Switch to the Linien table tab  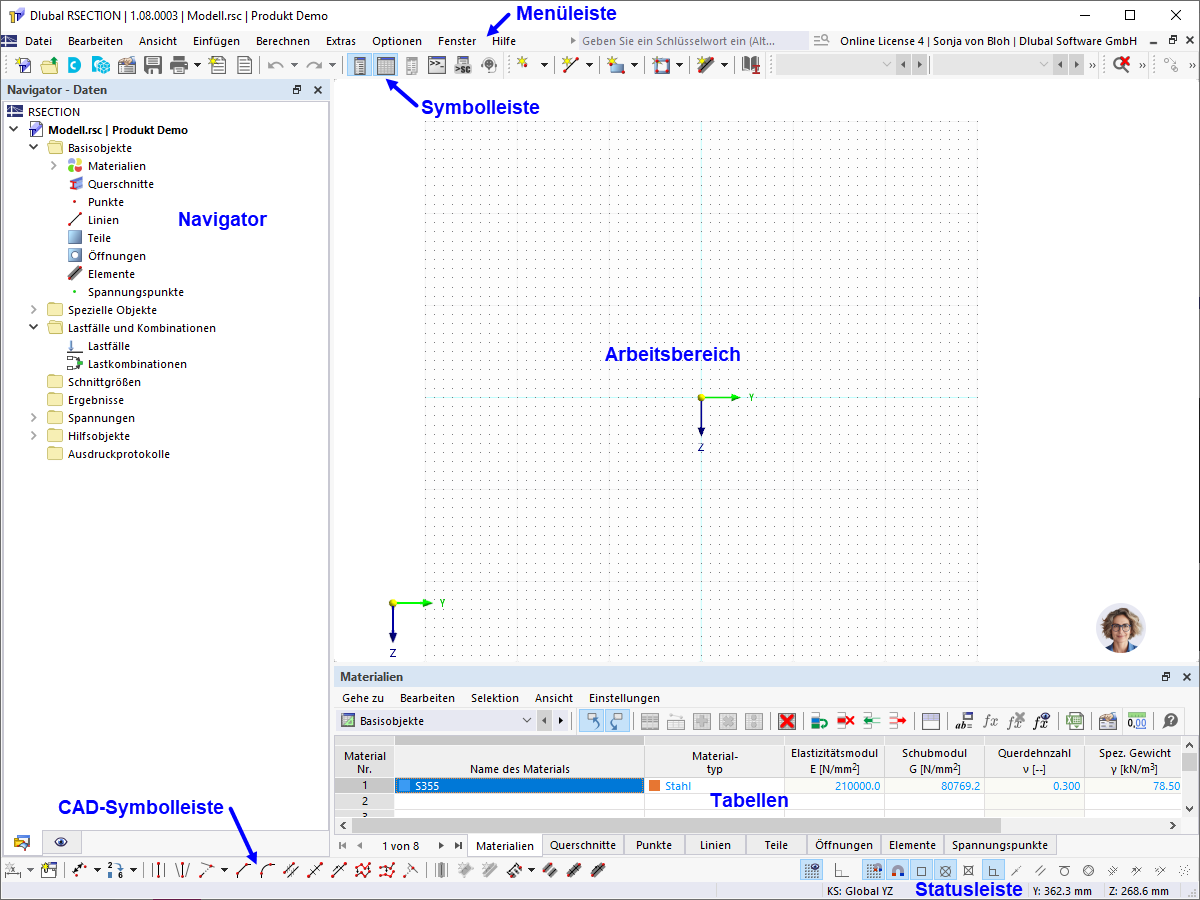click(x=715, y=845)
